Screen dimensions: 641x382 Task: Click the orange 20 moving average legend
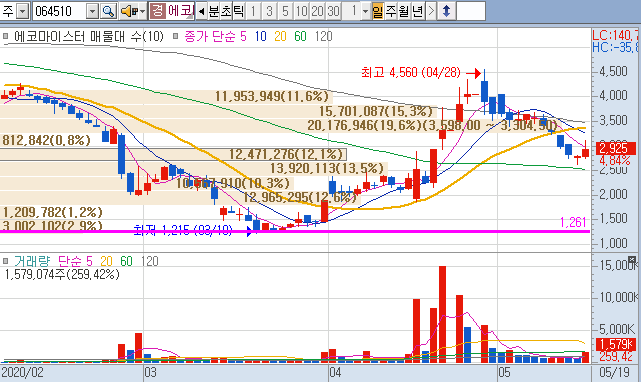pos(280,36)
